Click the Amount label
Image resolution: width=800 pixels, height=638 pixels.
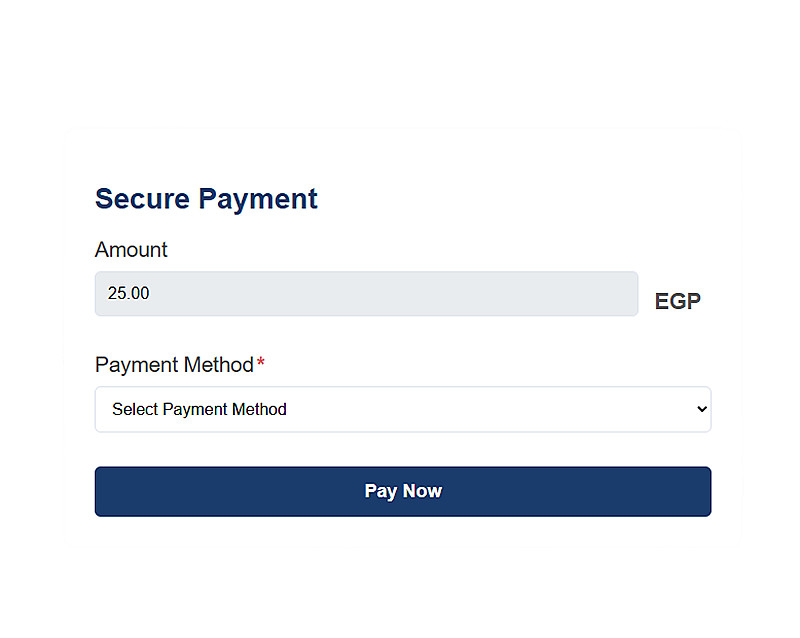[131, 250]
